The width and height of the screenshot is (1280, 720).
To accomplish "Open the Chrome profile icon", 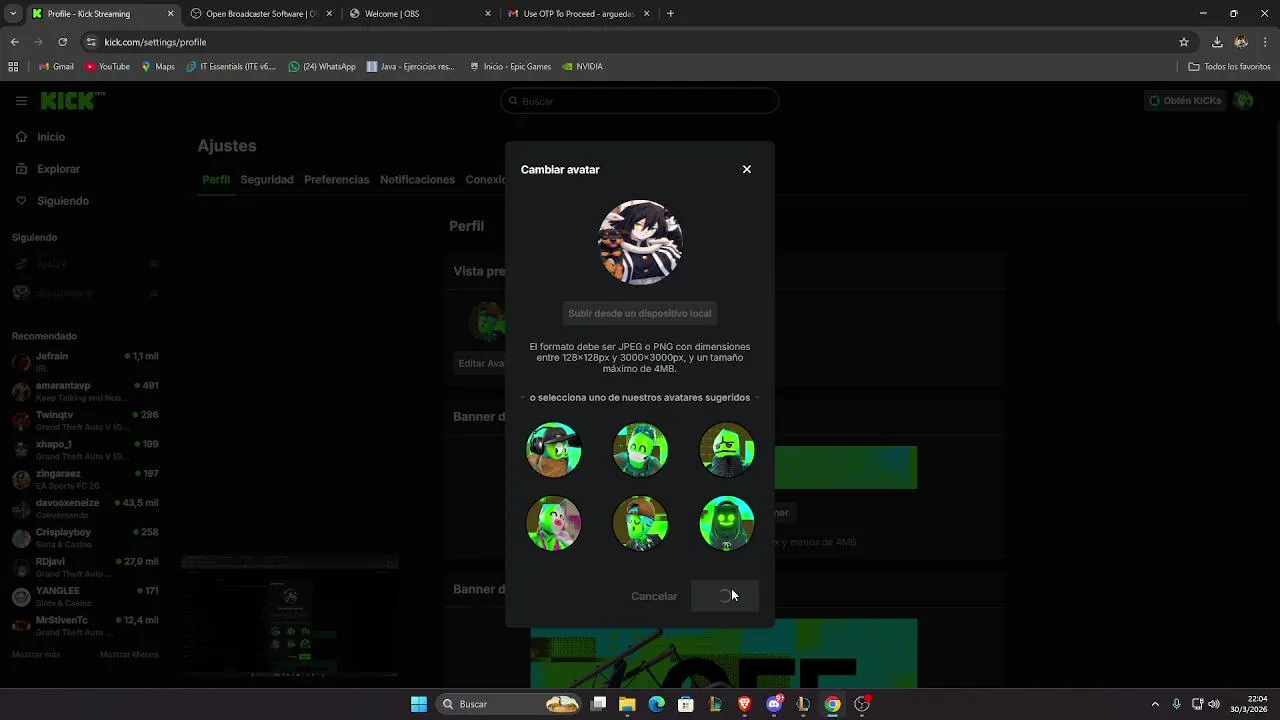I will pyautogui.click(x=1241, y=42).
